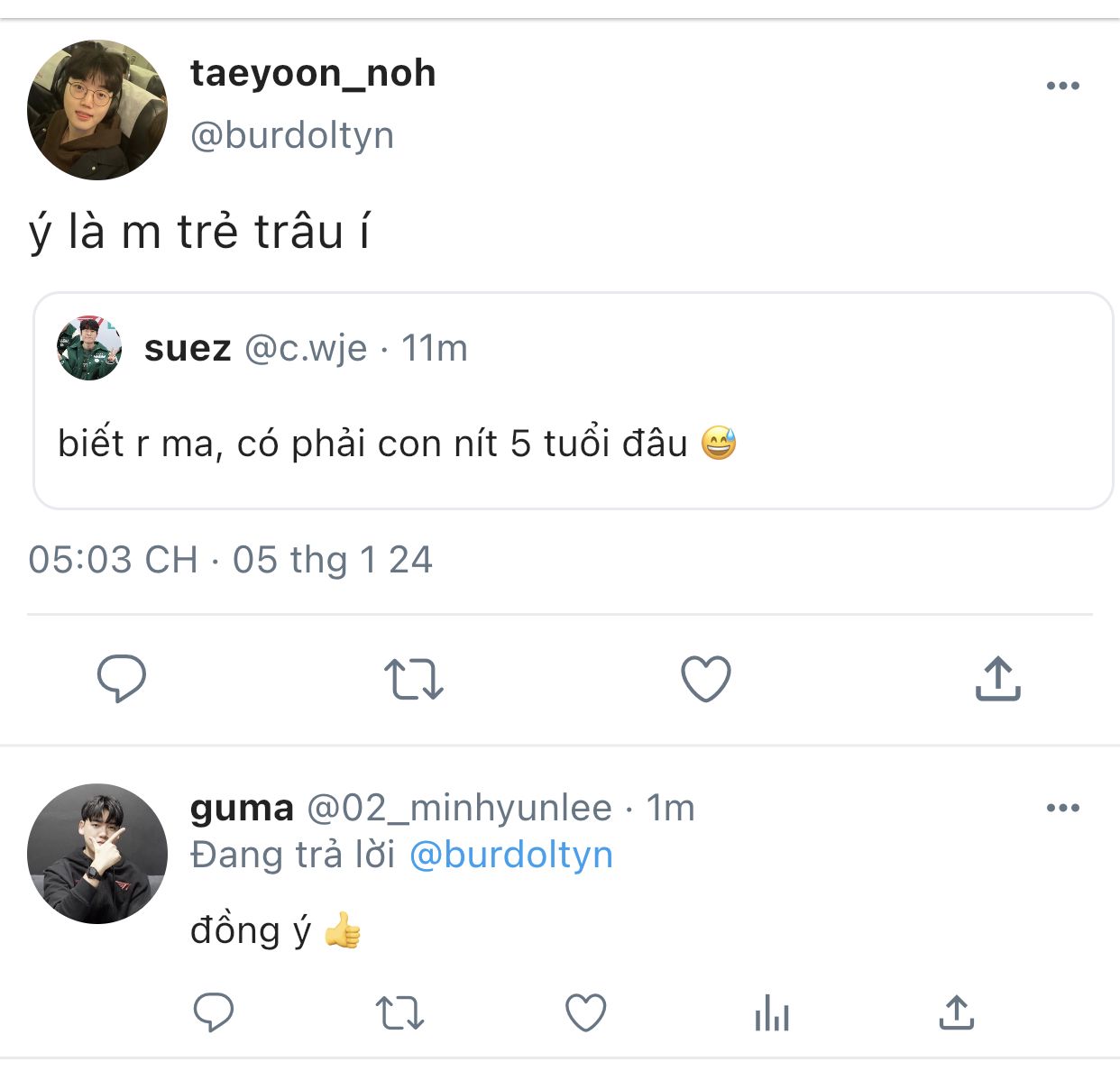Screen dimensions: 1120x1071
Task: View analytics of guma's reply
Action: [772, 1013]
